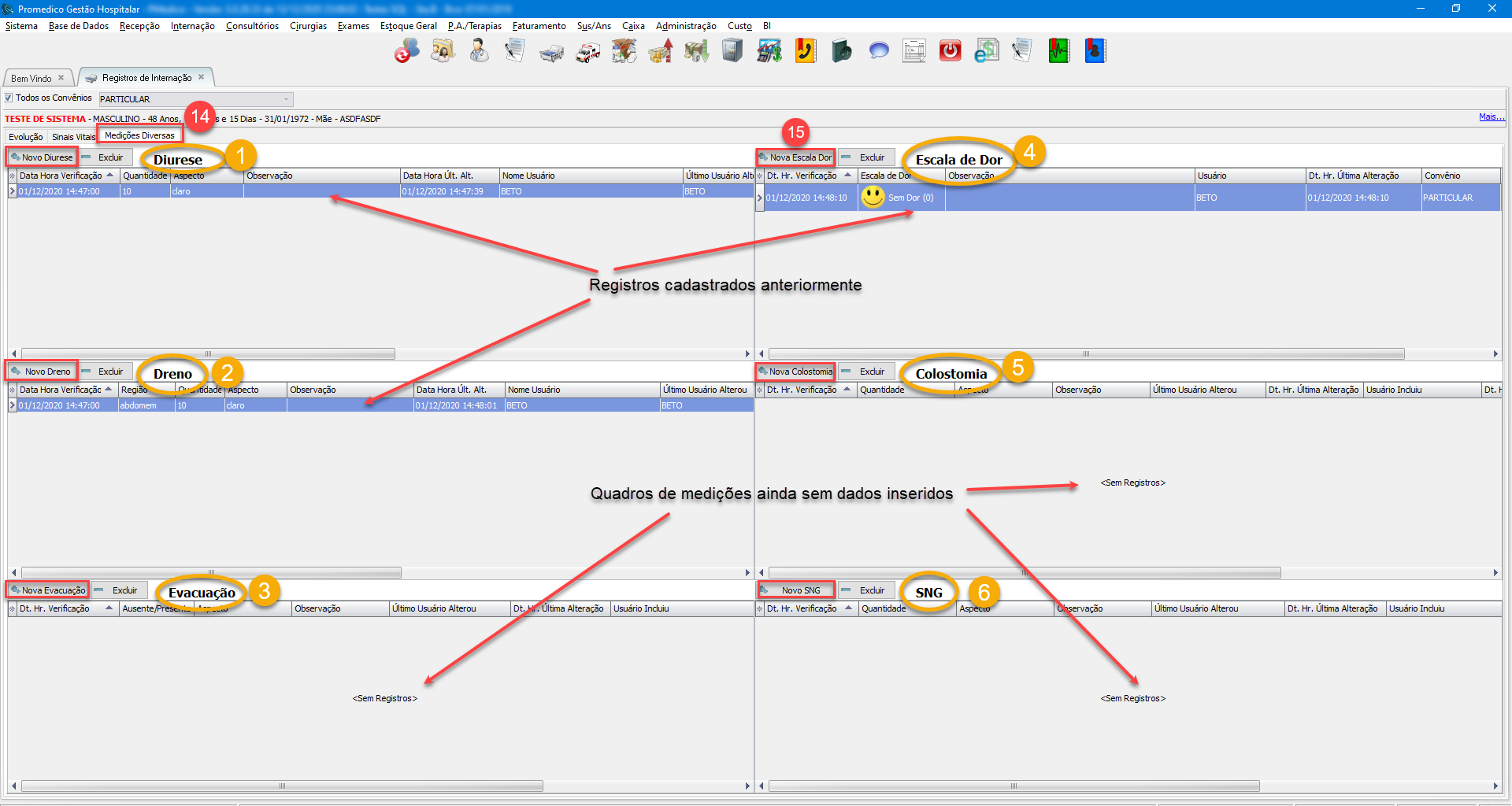Screen dimensions: 1512x806
Task: Uncheck the Todos os Convênios checkbox
Action: [x=9, y=98]
